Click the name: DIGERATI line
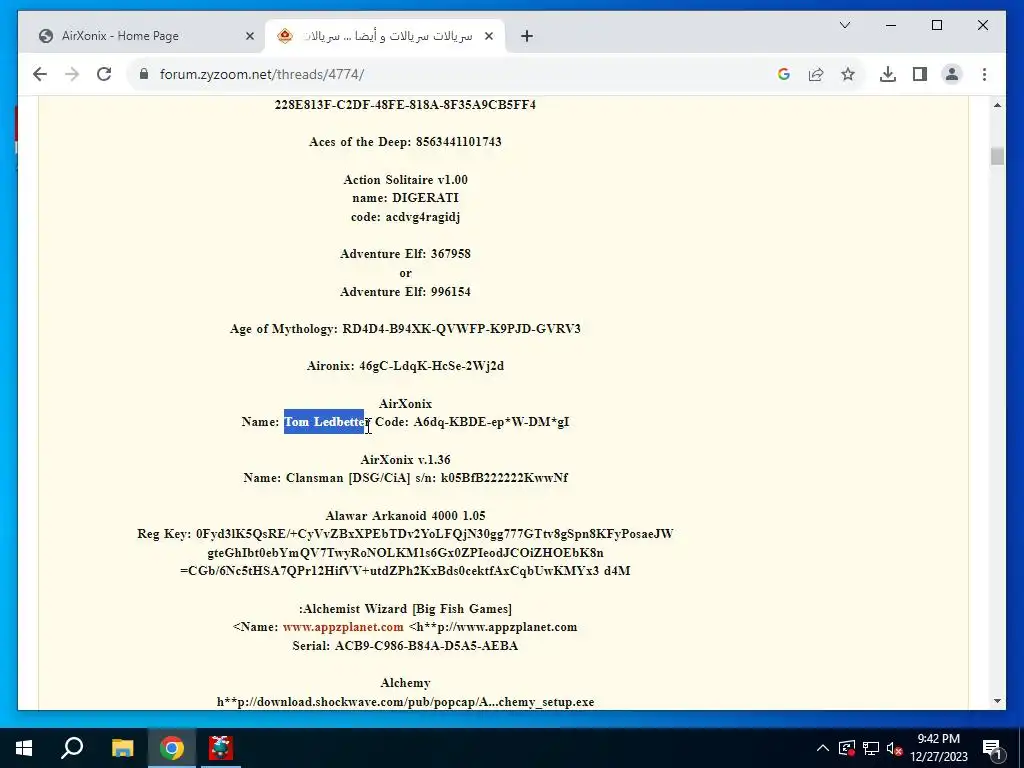 pyautogui.click(x=405, y=198)
